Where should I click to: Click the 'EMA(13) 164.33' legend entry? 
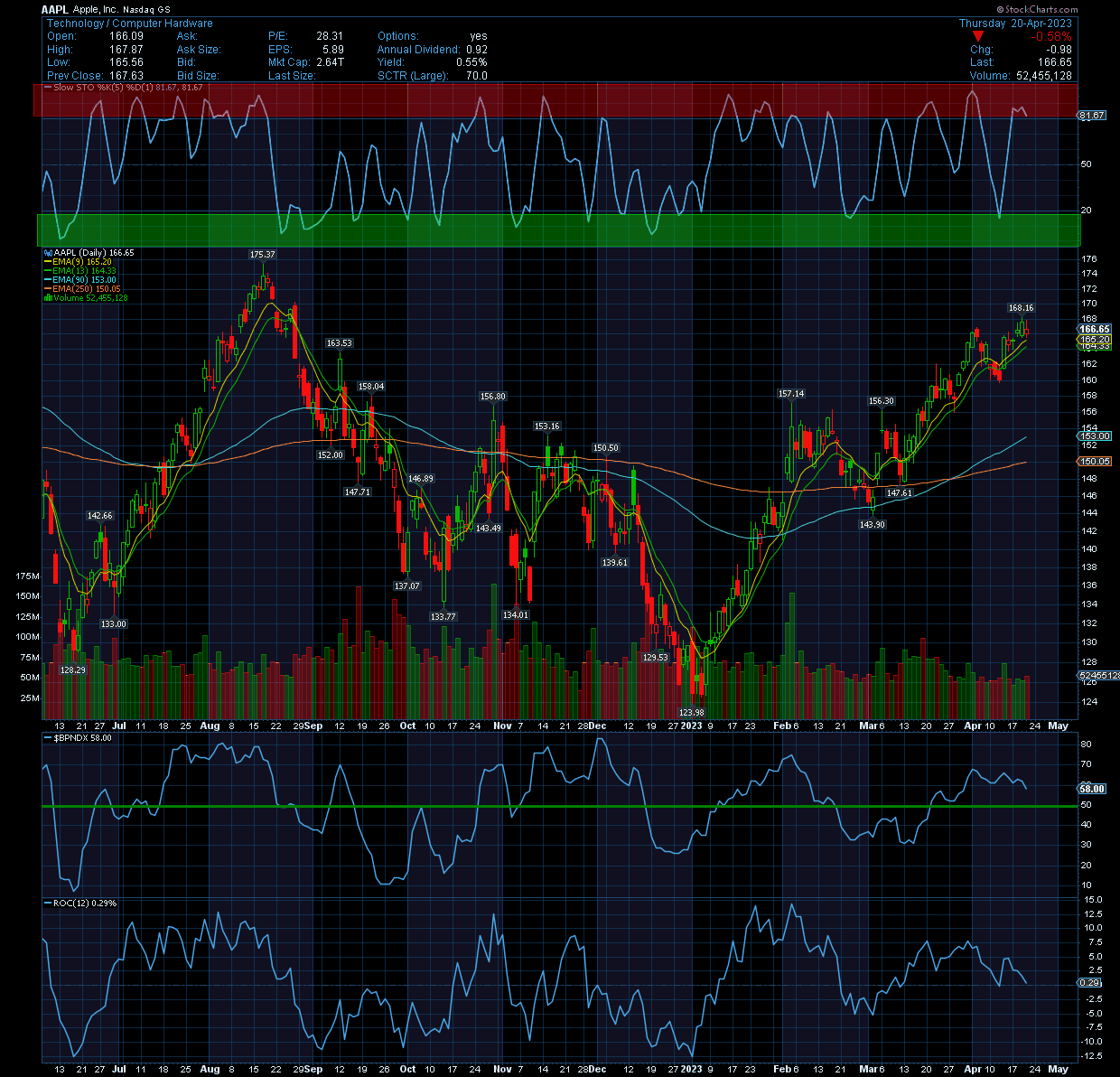[81, 271]
